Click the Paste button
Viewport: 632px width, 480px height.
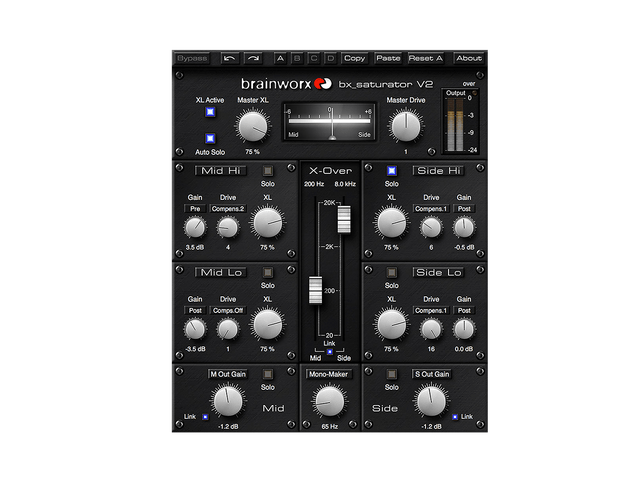[388, 58]
